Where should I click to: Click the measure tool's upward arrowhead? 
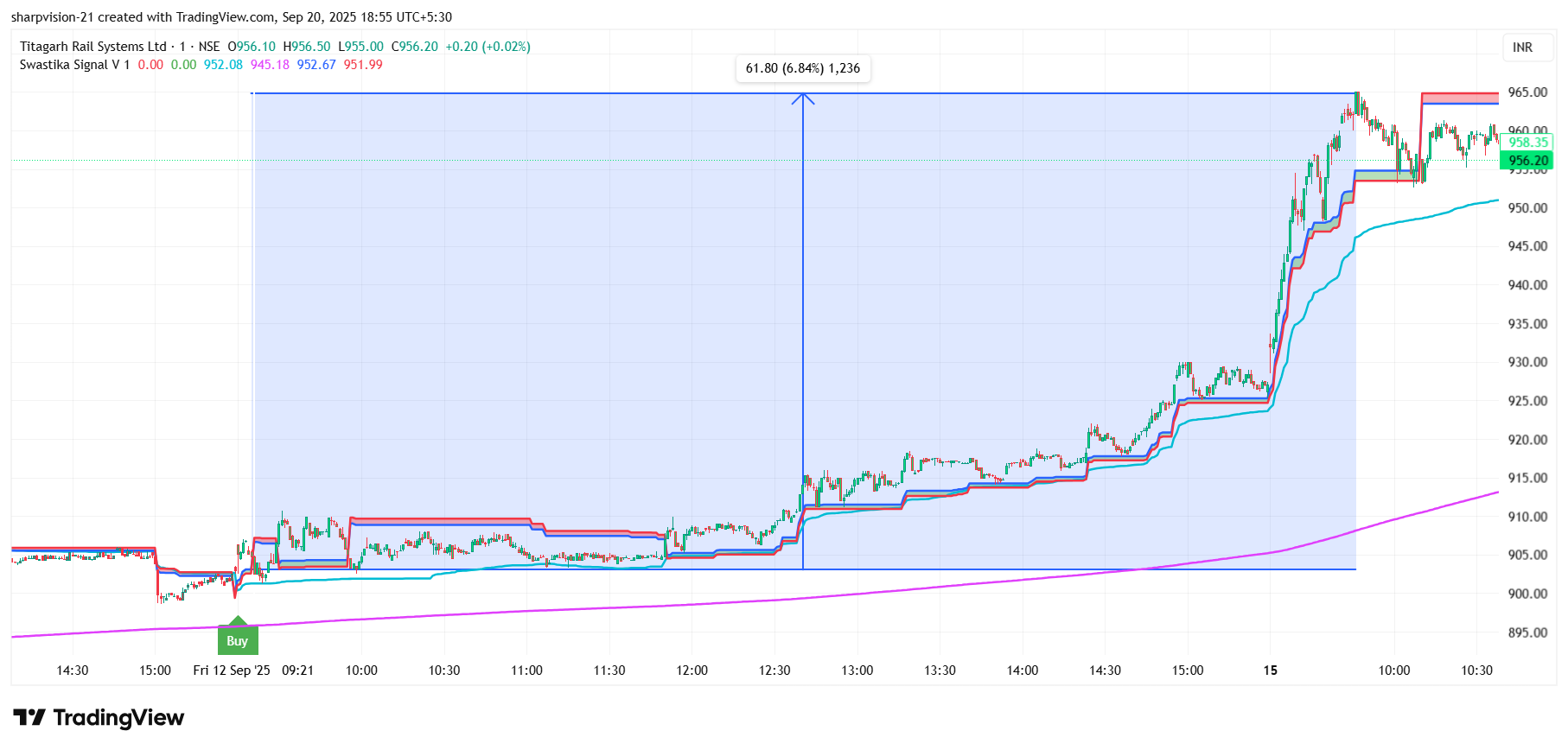(803, 99)
